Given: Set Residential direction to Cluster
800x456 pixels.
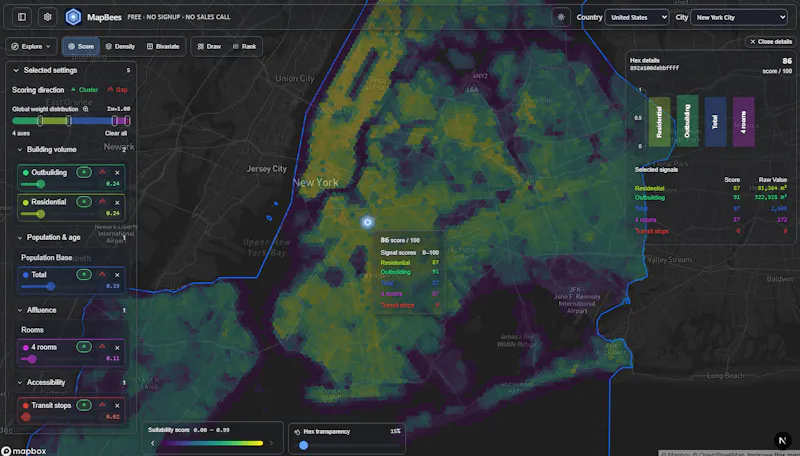Looking at the screenshot, I should (84, 202).
